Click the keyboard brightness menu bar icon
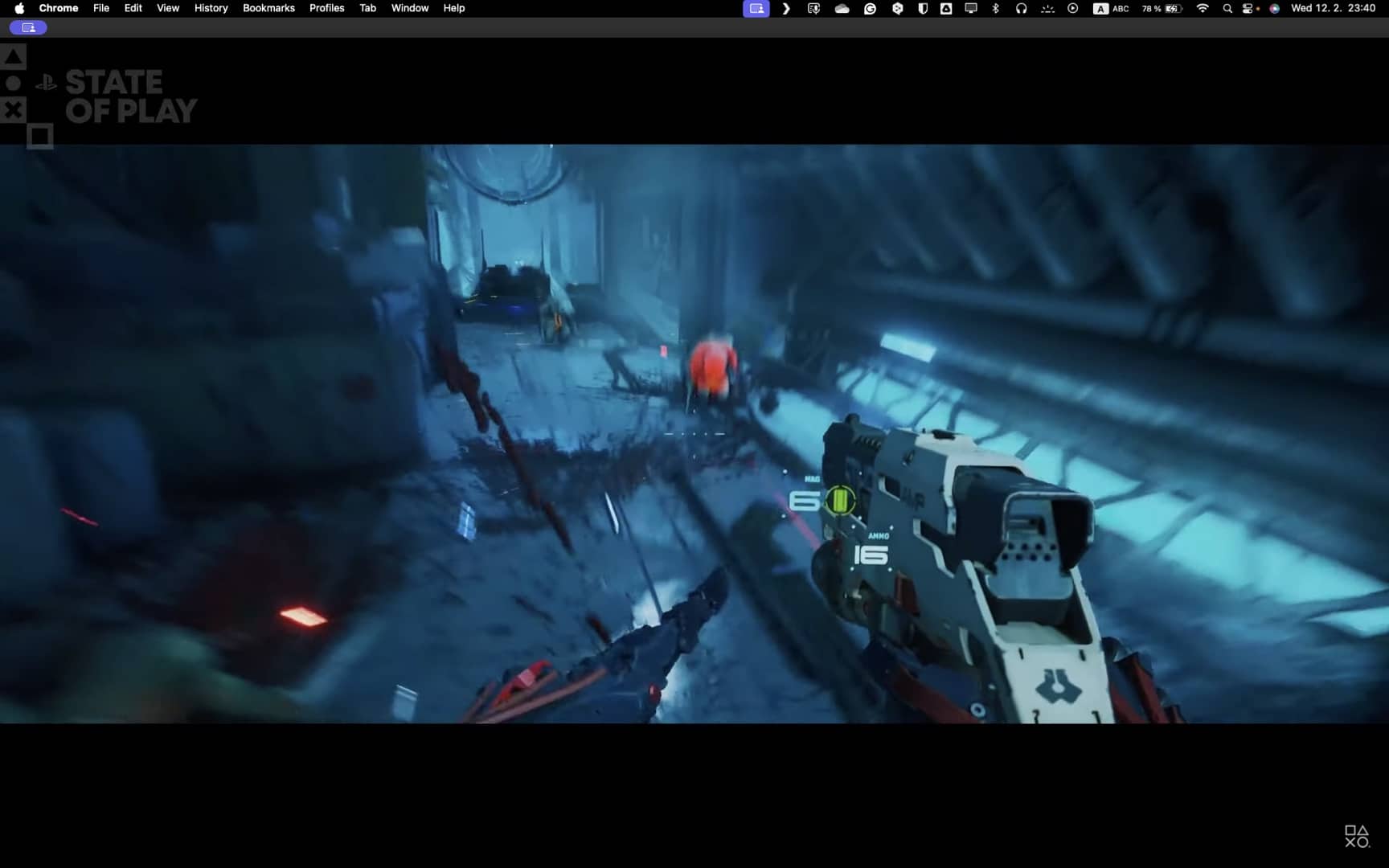The image size is (1389, 868). pos(1047,8)
